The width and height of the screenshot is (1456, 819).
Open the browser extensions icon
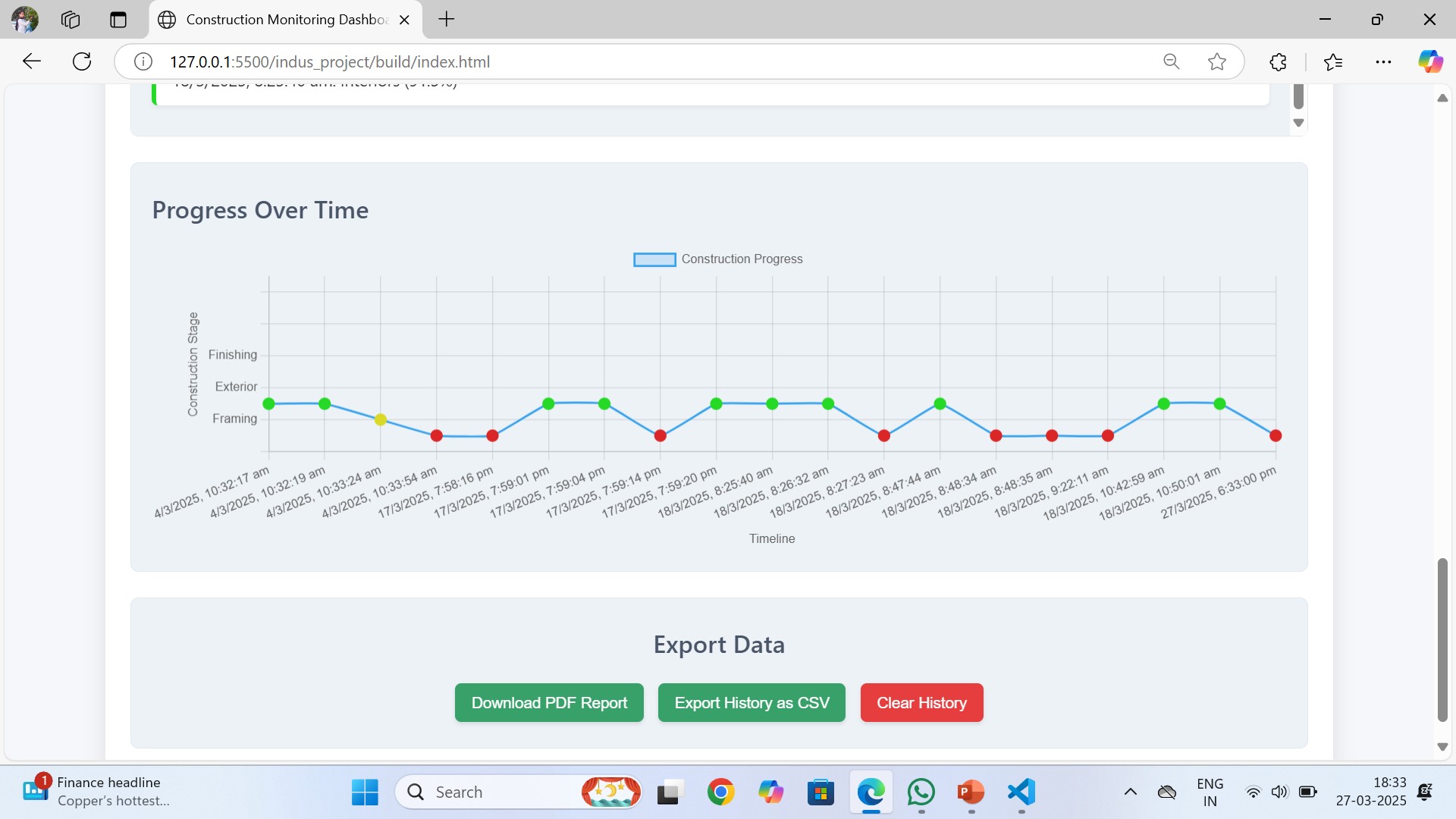tap(1277, 61)
